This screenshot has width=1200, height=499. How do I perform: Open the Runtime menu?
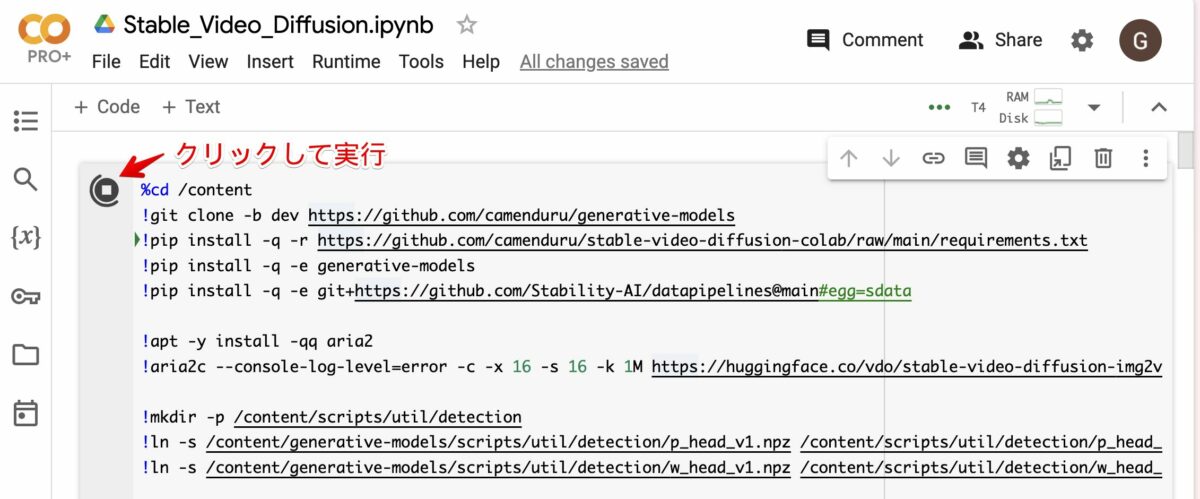(x=346, y=62)
